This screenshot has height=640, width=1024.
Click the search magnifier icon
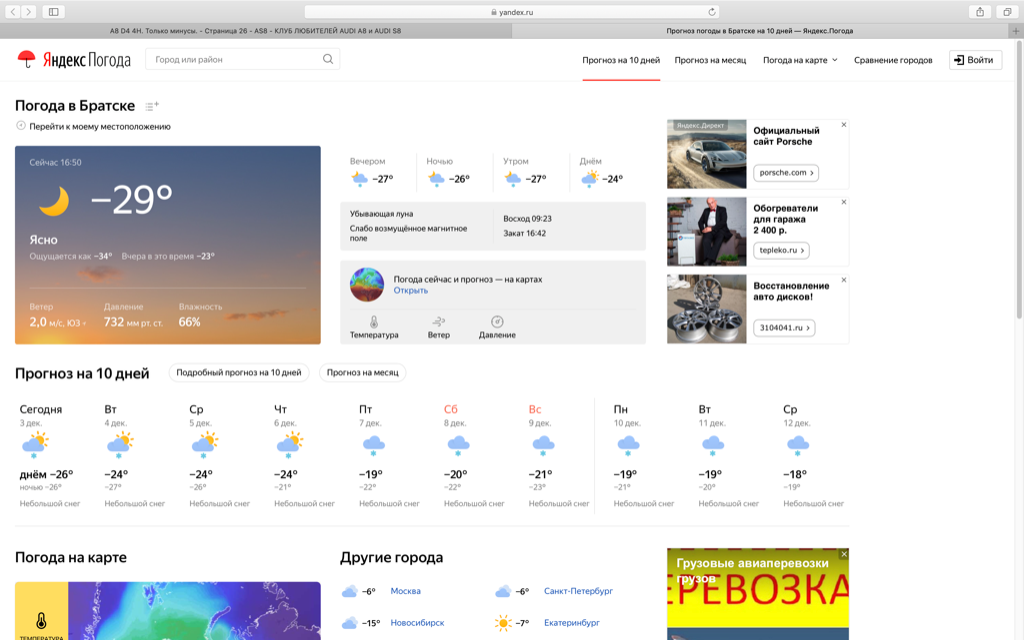click(x=328, y=60)
